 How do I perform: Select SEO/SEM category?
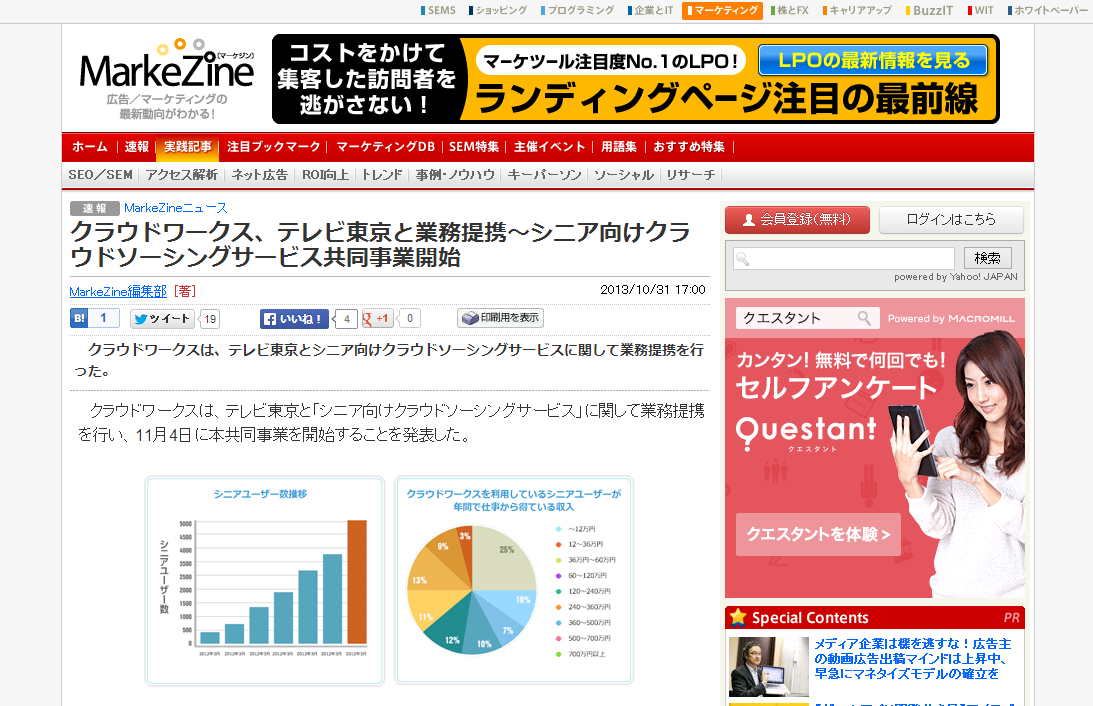click(100, 175)
